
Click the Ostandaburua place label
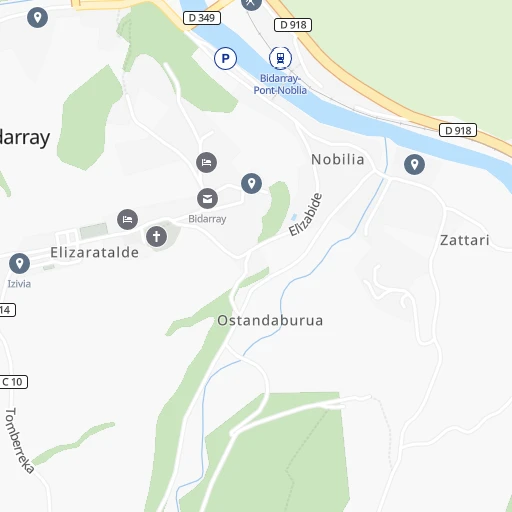[x=270, y=321]
